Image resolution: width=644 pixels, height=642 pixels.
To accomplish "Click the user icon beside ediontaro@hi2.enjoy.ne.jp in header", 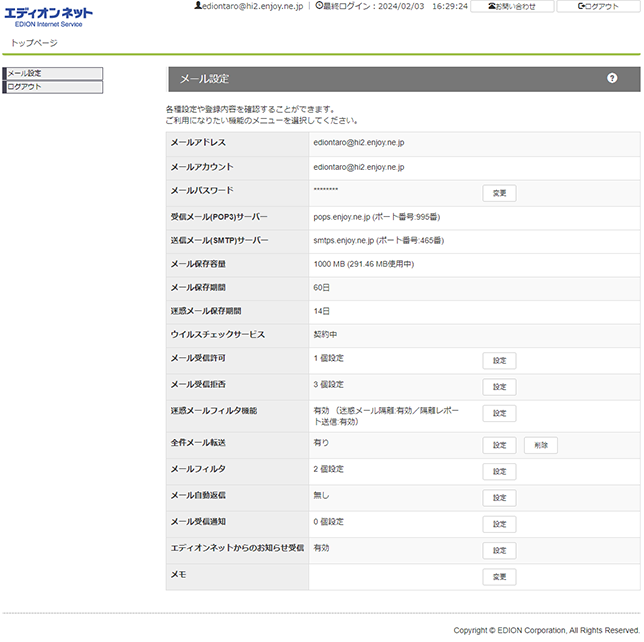I will tap(198, 6).
